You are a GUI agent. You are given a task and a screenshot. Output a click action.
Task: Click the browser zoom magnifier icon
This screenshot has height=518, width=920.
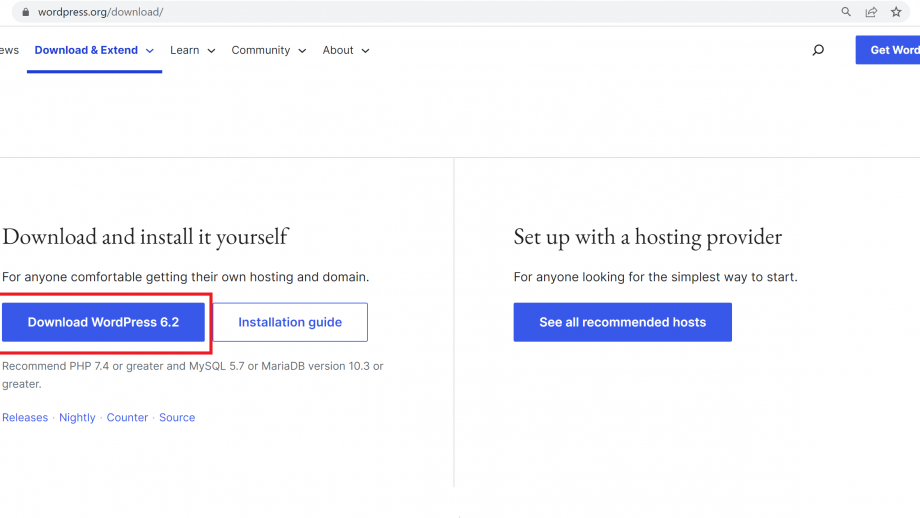click(x=845, y=12)
